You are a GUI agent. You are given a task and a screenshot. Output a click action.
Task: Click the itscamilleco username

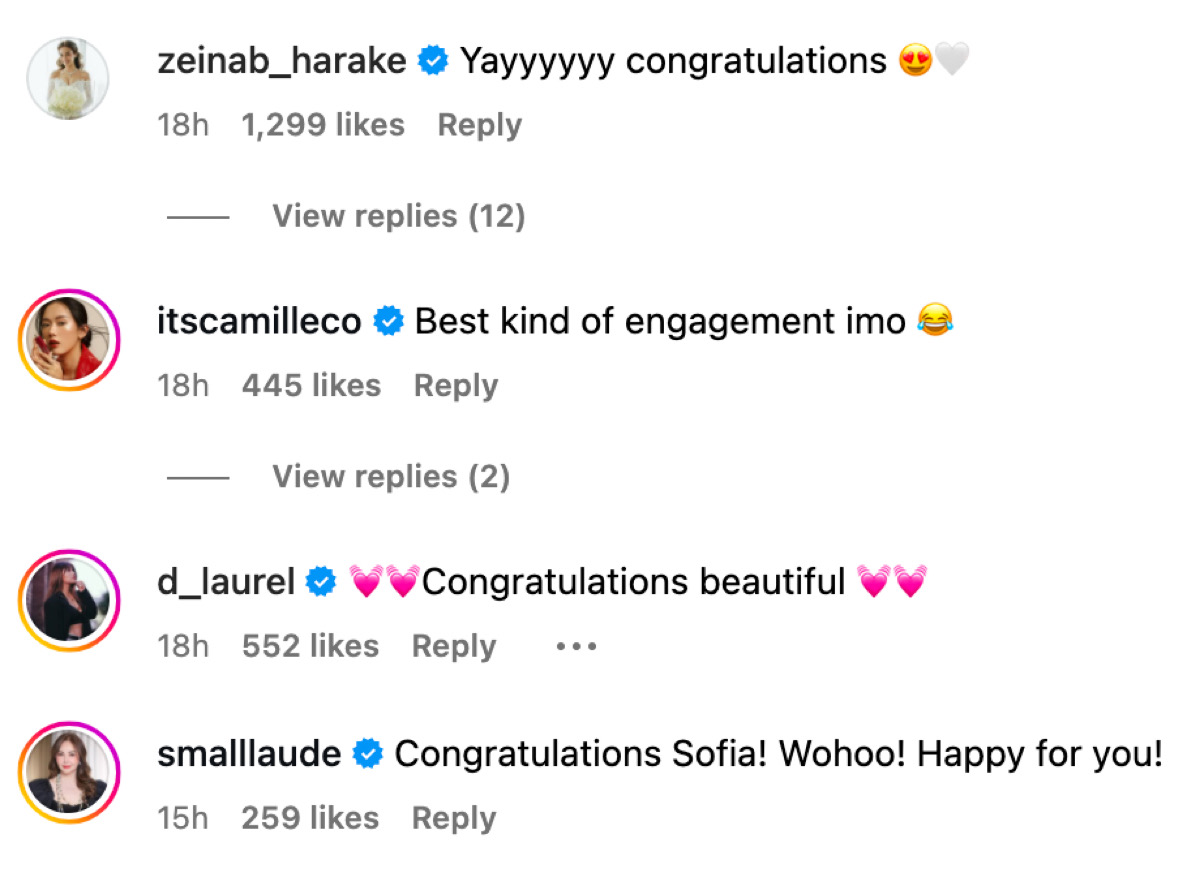[x=259, y=322]
